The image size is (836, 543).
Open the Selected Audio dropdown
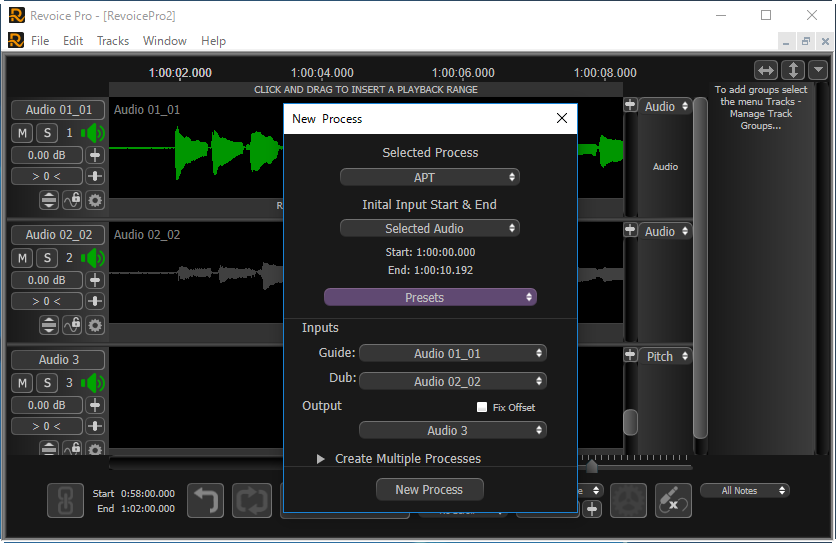tap(430, 228)
